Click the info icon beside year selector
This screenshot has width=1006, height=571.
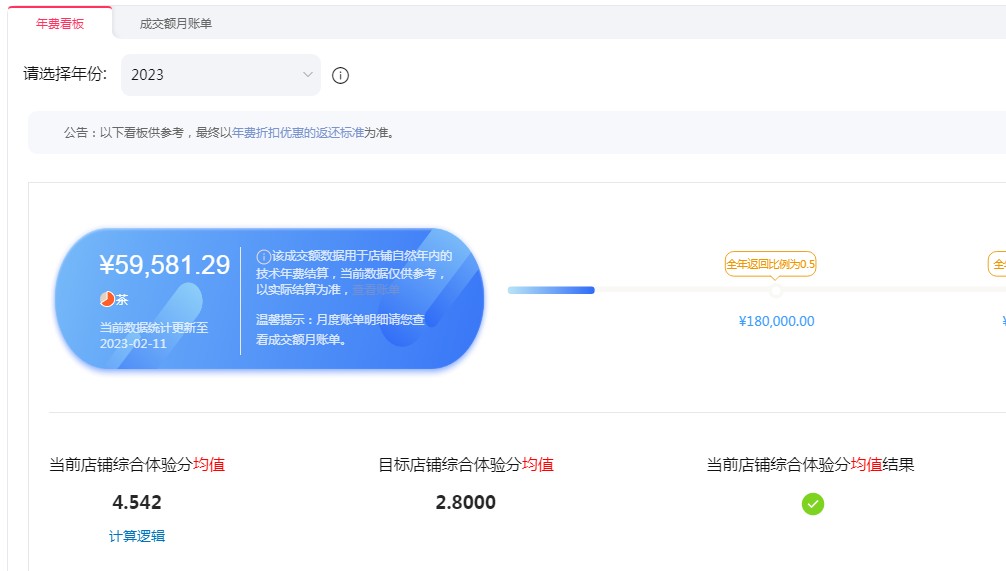[x=340, y=76]
